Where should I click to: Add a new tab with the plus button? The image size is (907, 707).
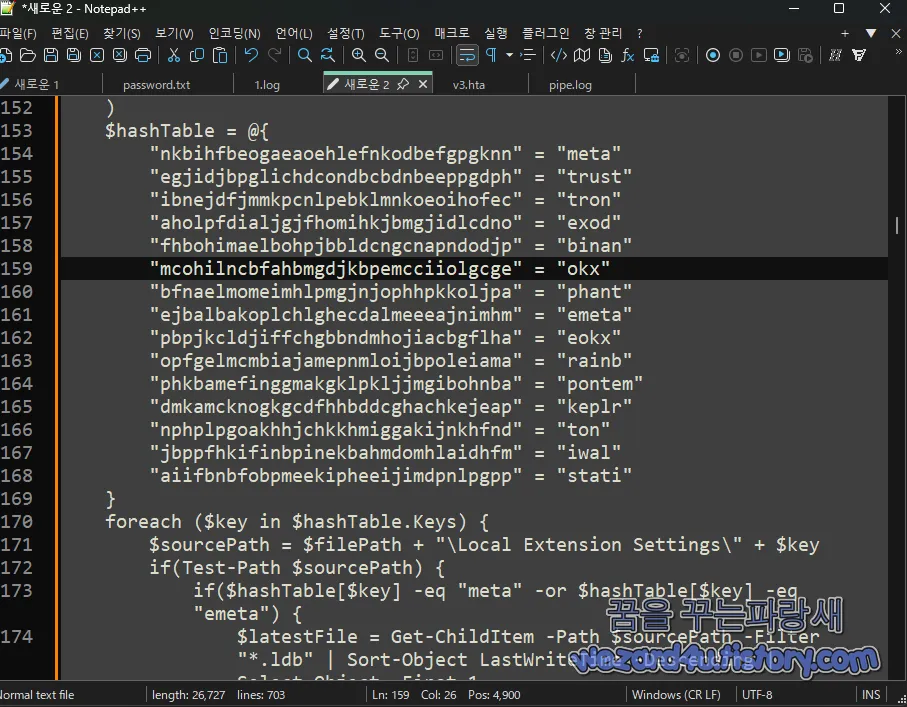[x=845, y=34]
